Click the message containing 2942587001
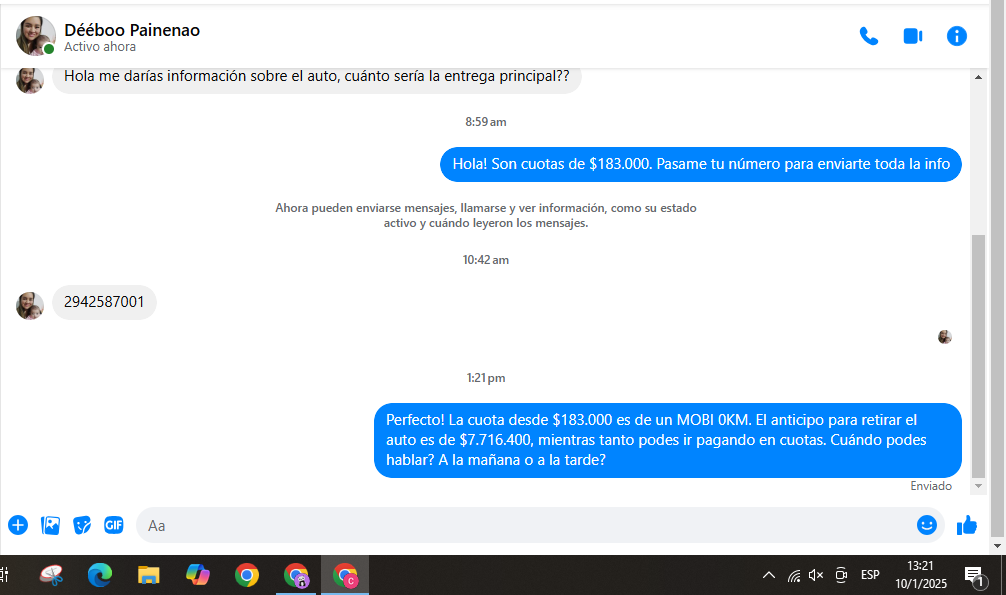This screenshot has width=1006, height=595. point(104,302)
